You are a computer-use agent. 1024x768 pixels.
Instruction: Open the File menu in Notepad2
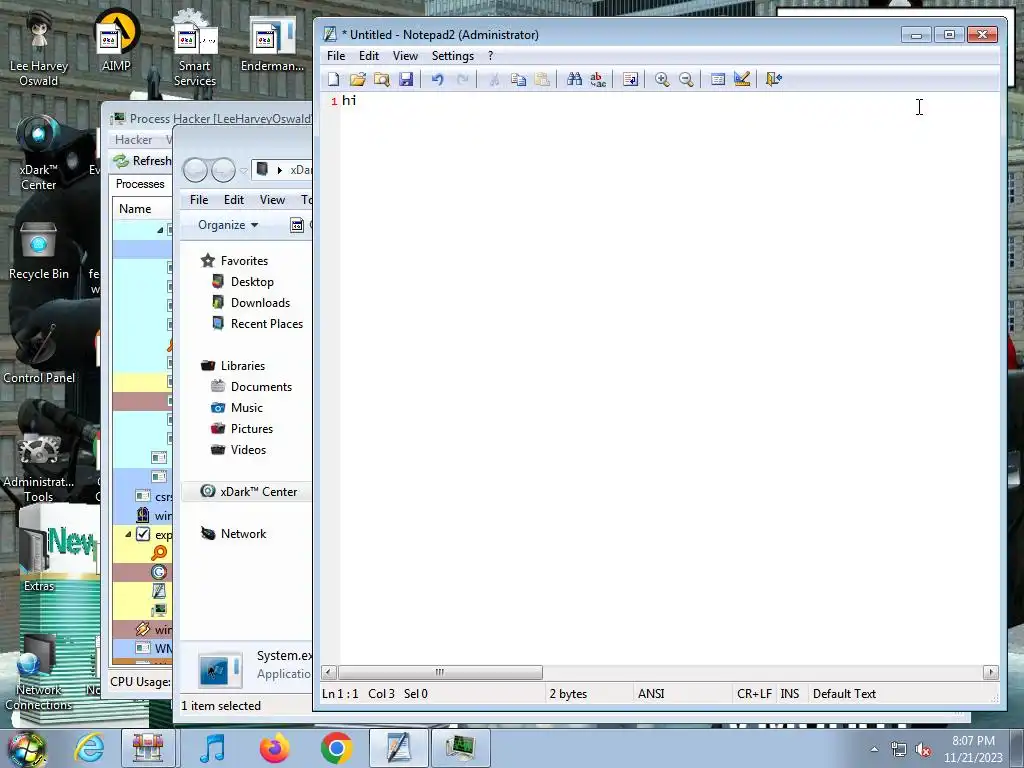[x=336, y=56]
